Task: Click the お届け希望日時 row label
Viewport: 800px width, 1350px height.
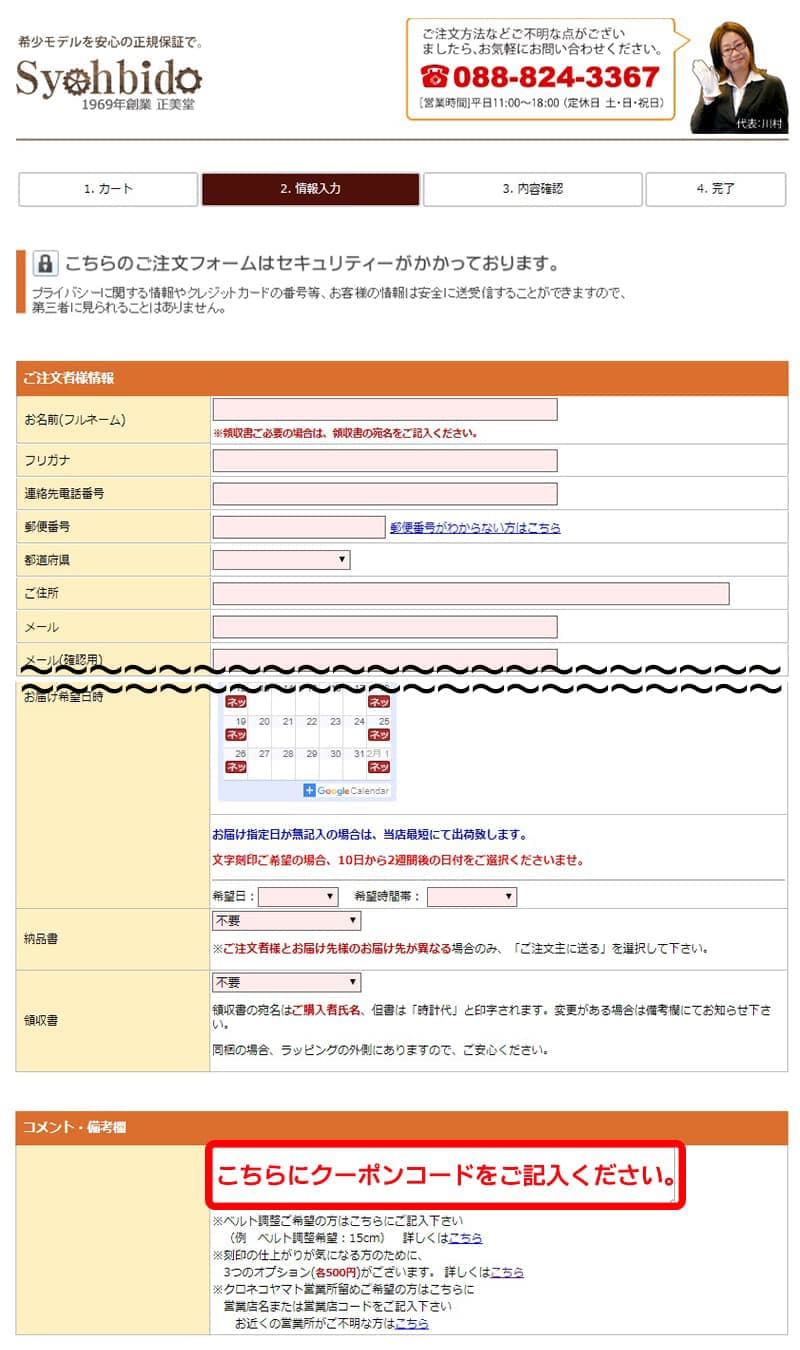Action: tap(64, 696)
